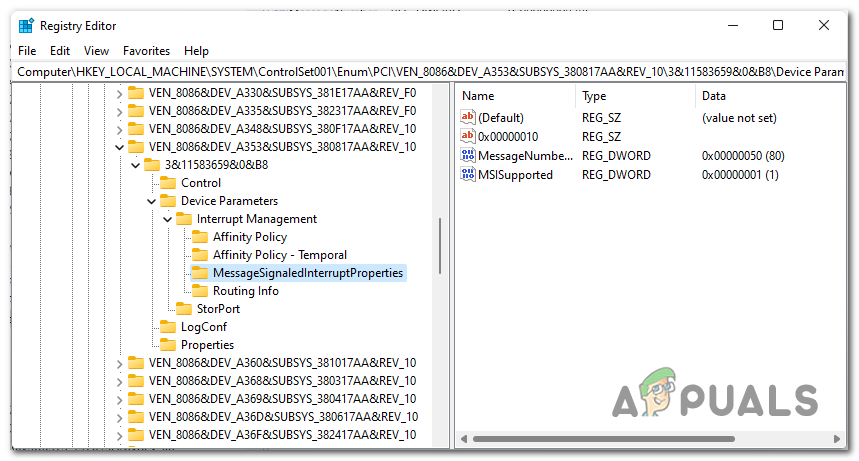Image resolution: width=859 pixels, height=461 pixels.
Task: Collapse the Interrupt Management key
Action: tap(168, 220)
